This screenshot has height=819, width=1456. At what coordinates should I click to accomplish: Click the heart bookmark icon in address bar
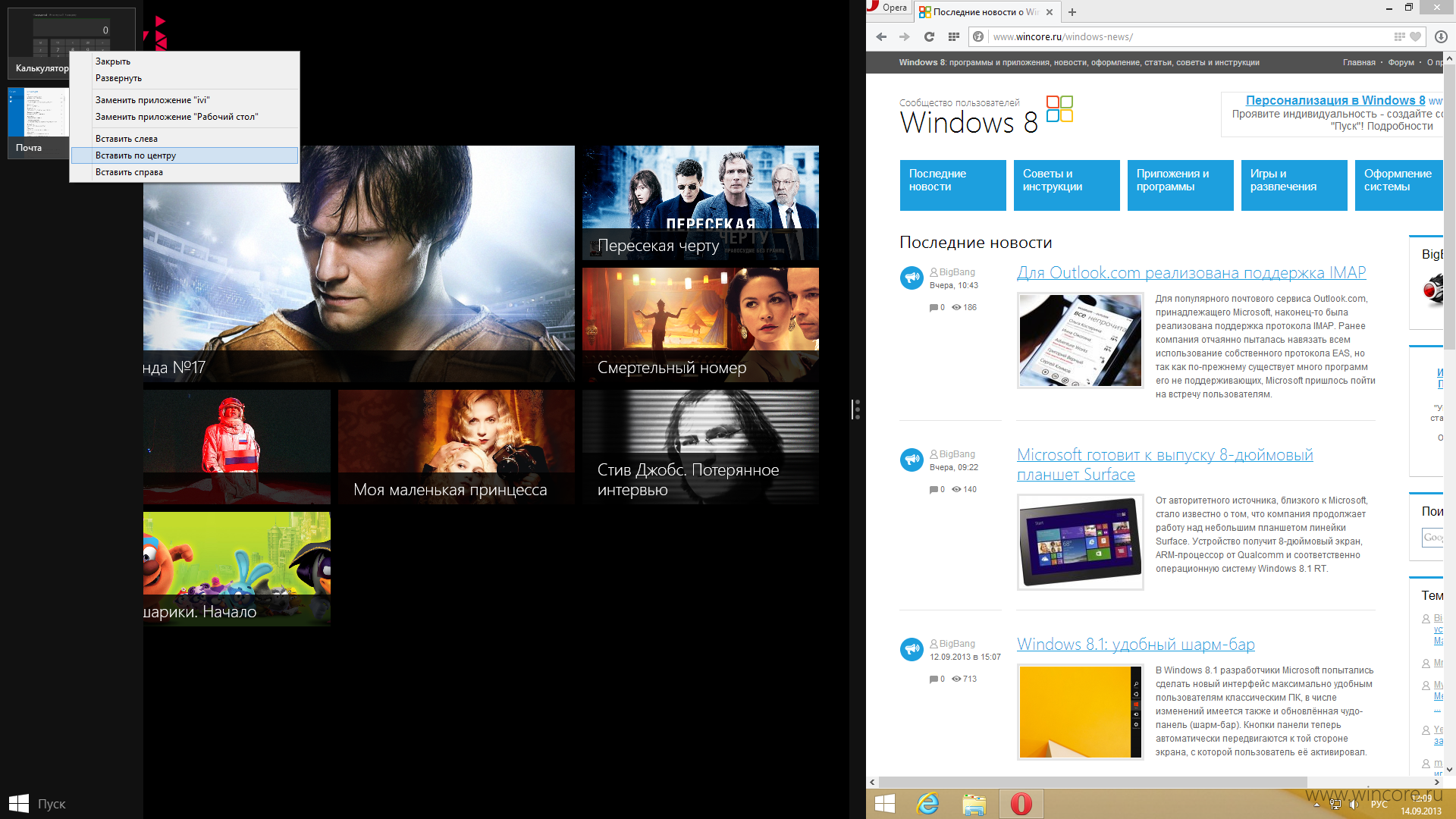point(1415,36)
